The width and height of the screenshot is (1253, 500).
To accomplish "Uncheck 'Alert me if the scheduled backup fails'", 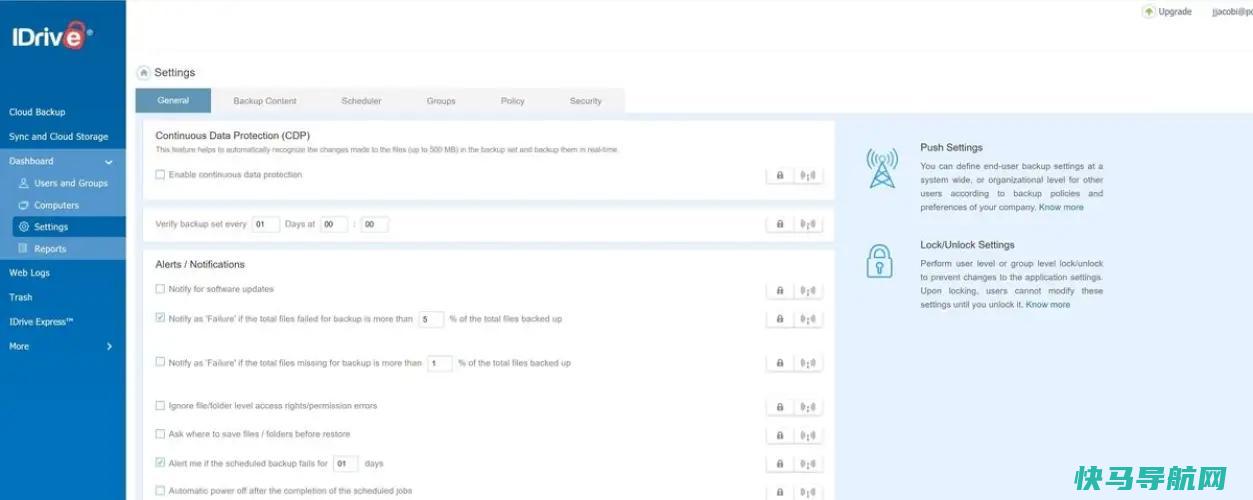I will pyautogui.click(x=160, y=463).
